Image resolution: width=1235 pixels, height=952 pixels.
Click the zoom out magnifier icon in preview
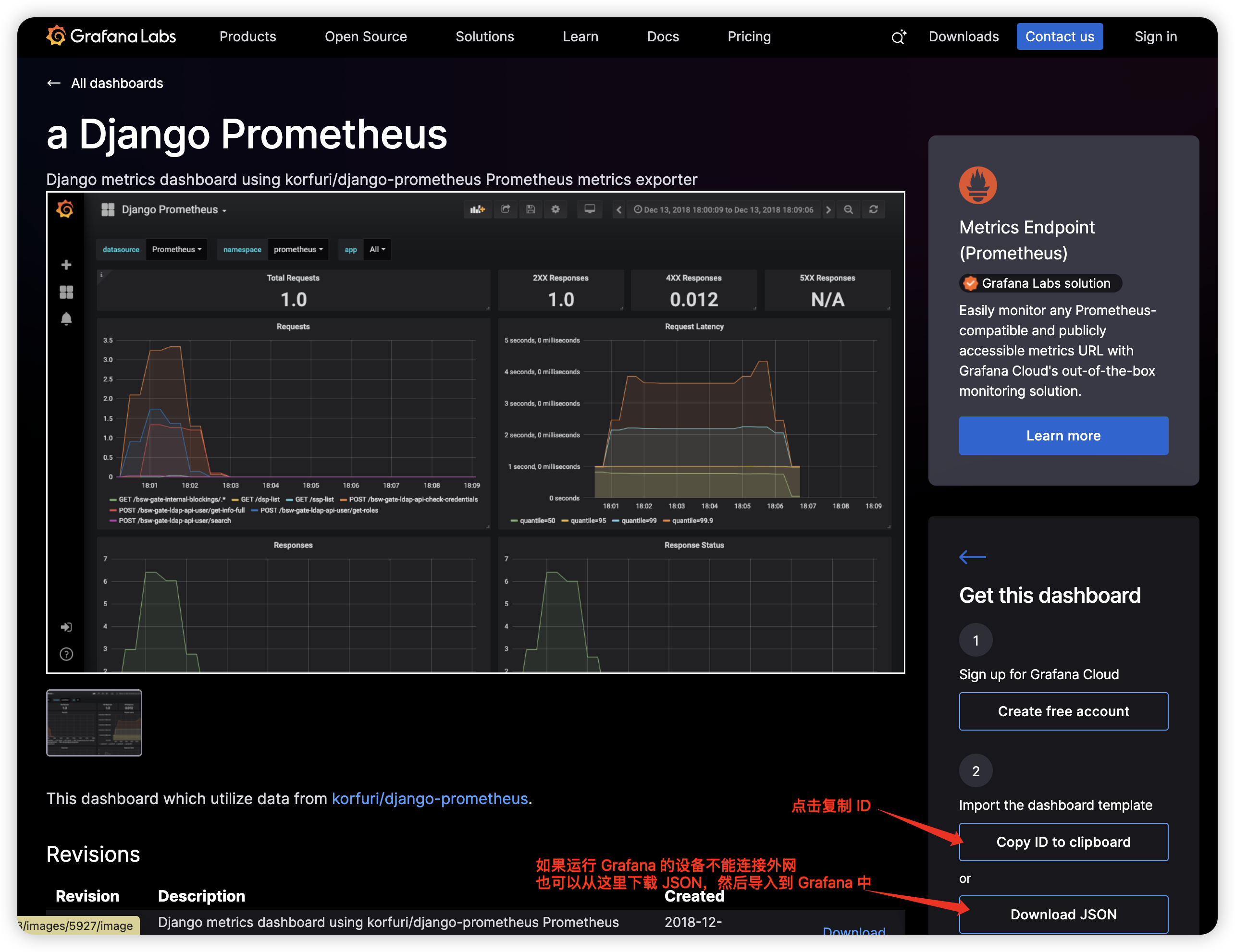pos(848,210)
